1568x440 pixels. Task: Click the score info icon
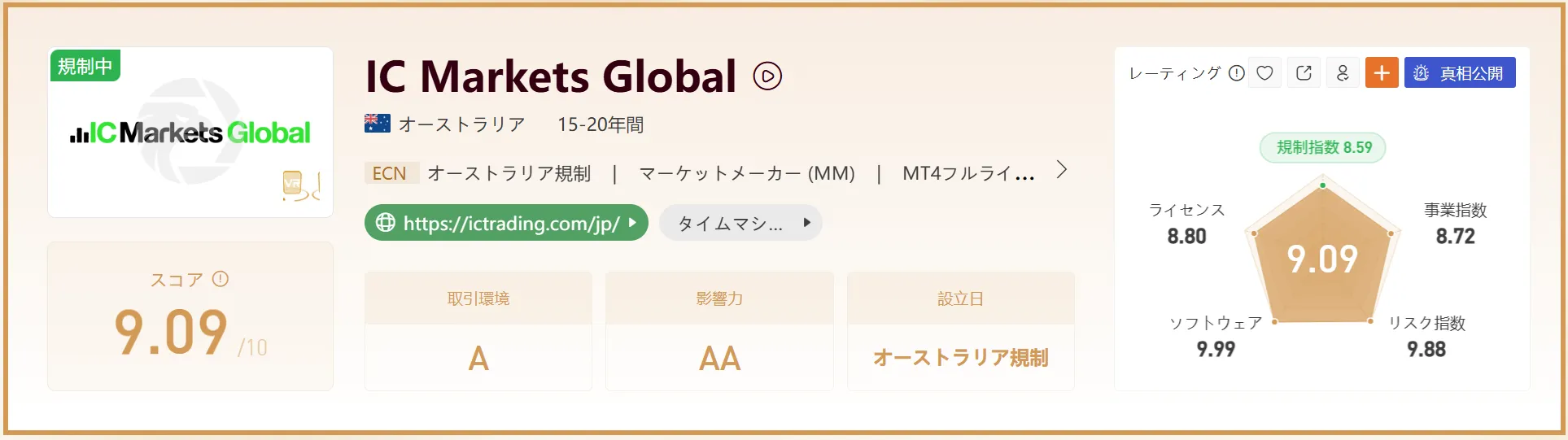coord(221,279)
